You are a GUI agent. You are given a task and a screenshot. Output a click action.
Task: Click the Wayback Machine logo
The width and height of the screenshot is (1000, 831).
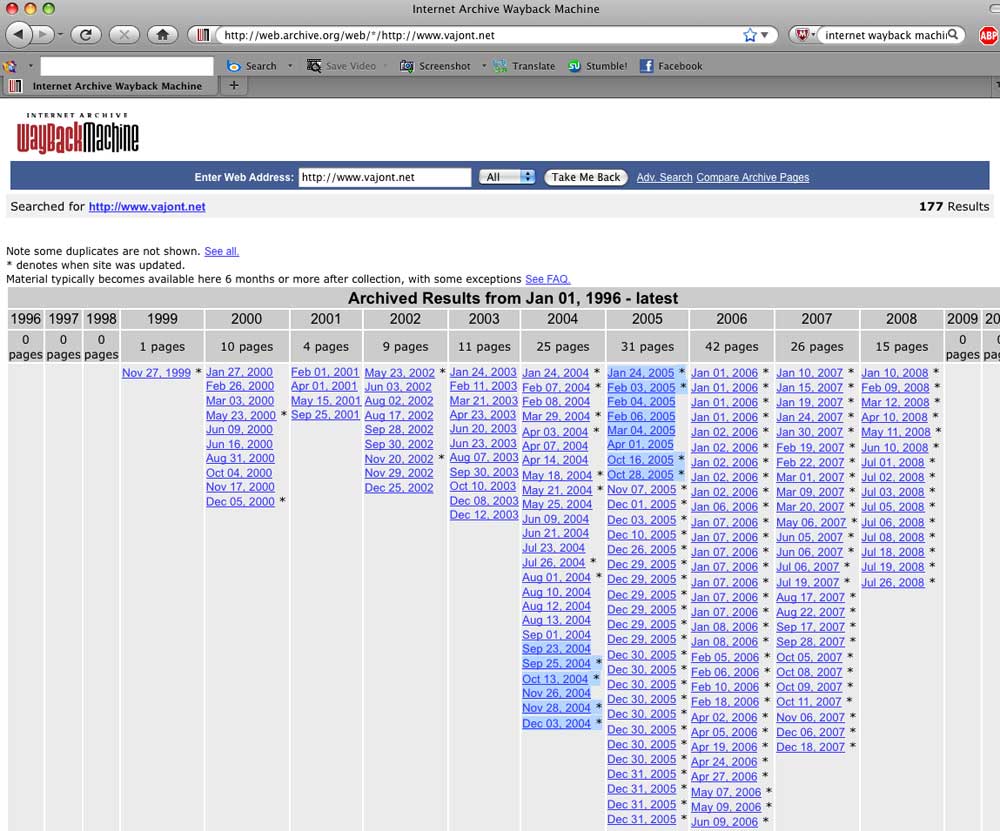click(x=77, y=133)
